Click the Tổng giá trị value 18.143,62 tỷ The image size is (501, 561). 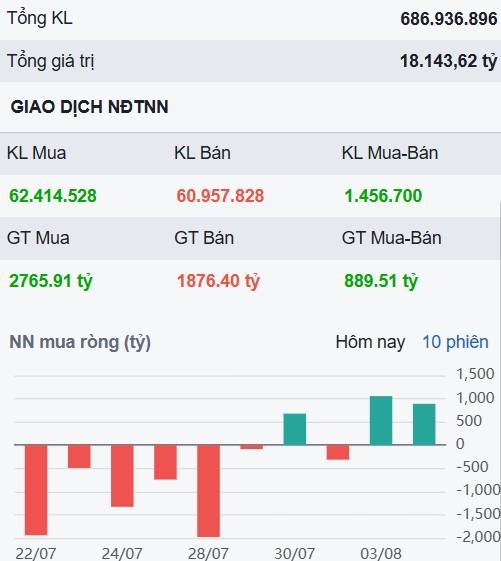[x=448, y=61]
